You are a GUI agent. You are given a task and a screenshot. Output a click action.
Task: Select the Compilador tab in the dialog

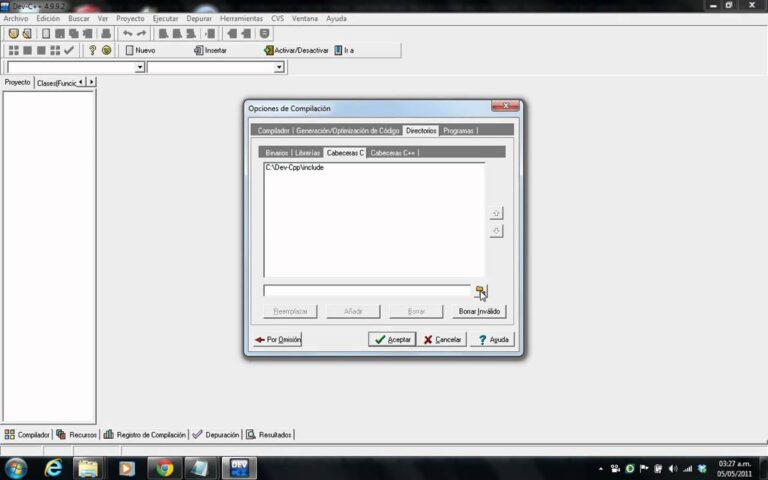(x=273, y=131)
